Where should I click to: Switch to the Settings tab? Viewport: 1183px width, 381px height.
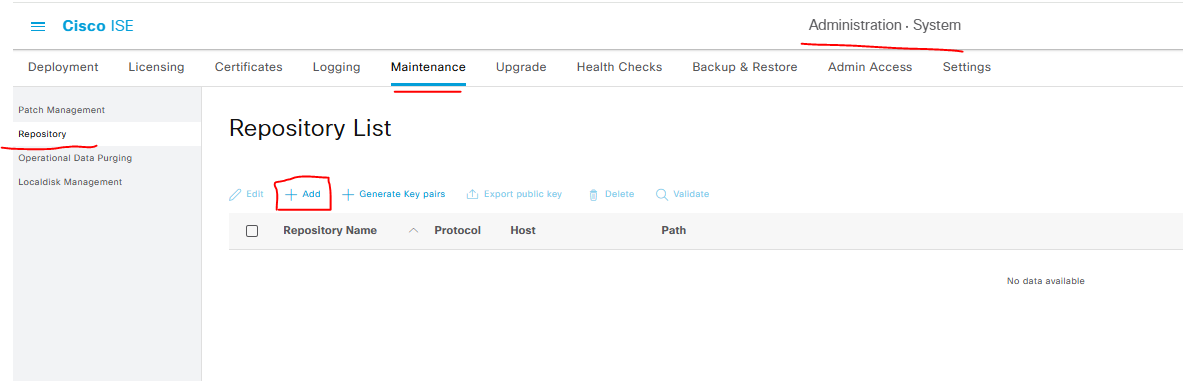coord(966,67)
